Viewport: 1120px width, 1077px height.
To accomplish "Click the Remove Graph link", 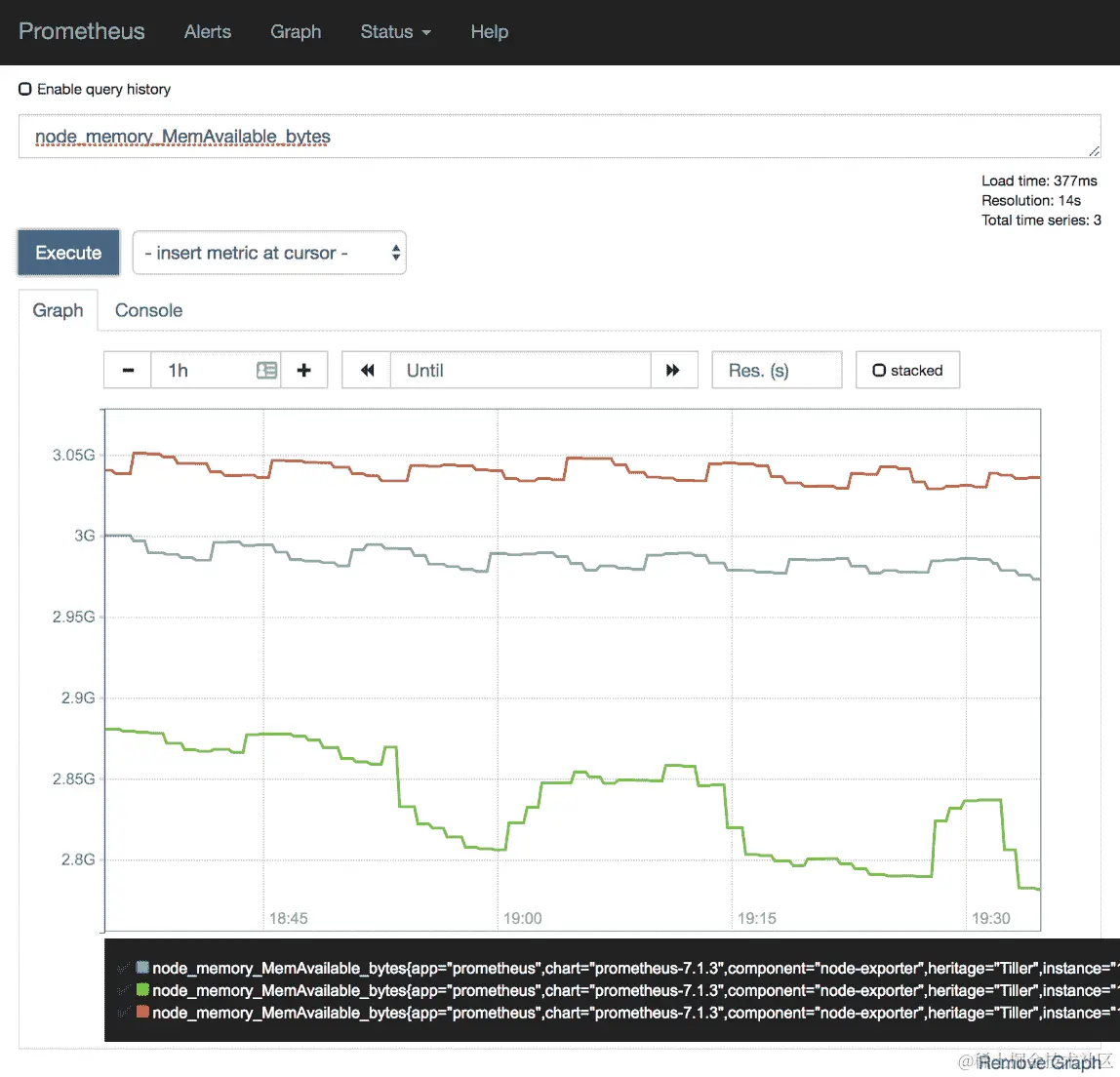I will coord(1039,1062).
